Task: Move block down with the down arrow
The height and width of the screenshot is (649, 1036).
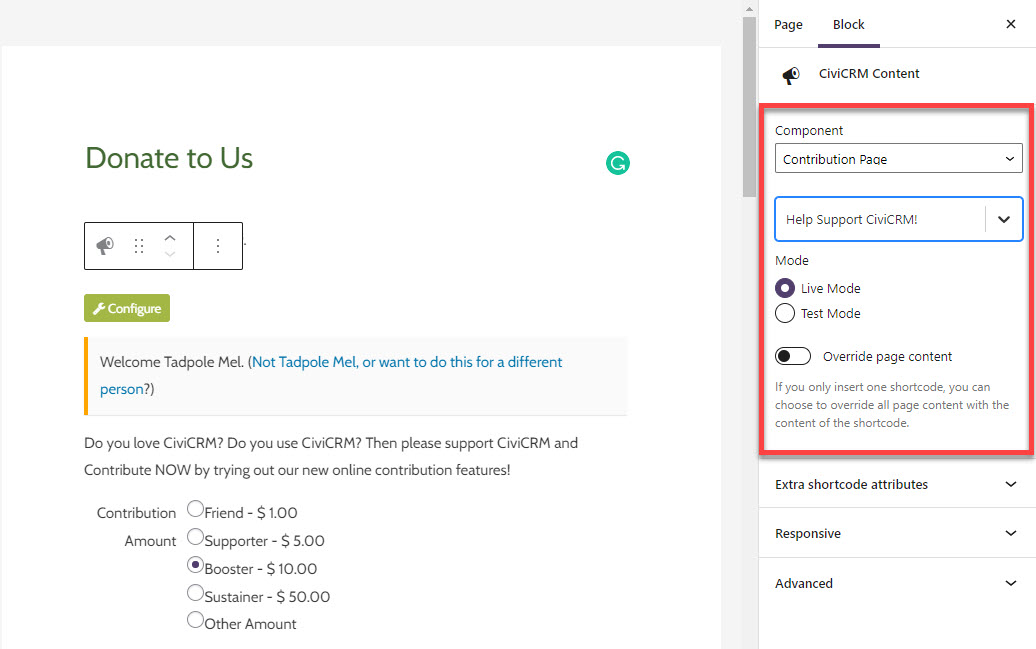Action: [x=170, y=254]
